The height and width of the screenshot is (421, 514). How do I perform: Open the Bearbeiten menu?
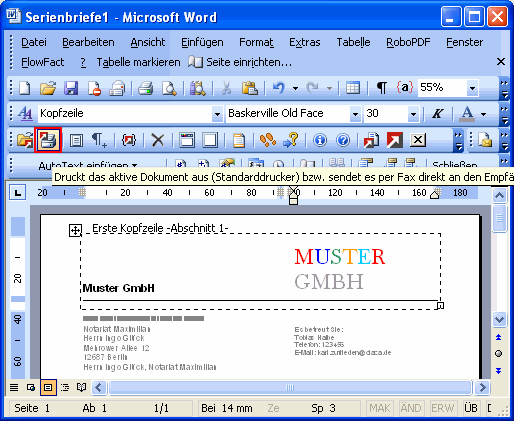point(88,42)
